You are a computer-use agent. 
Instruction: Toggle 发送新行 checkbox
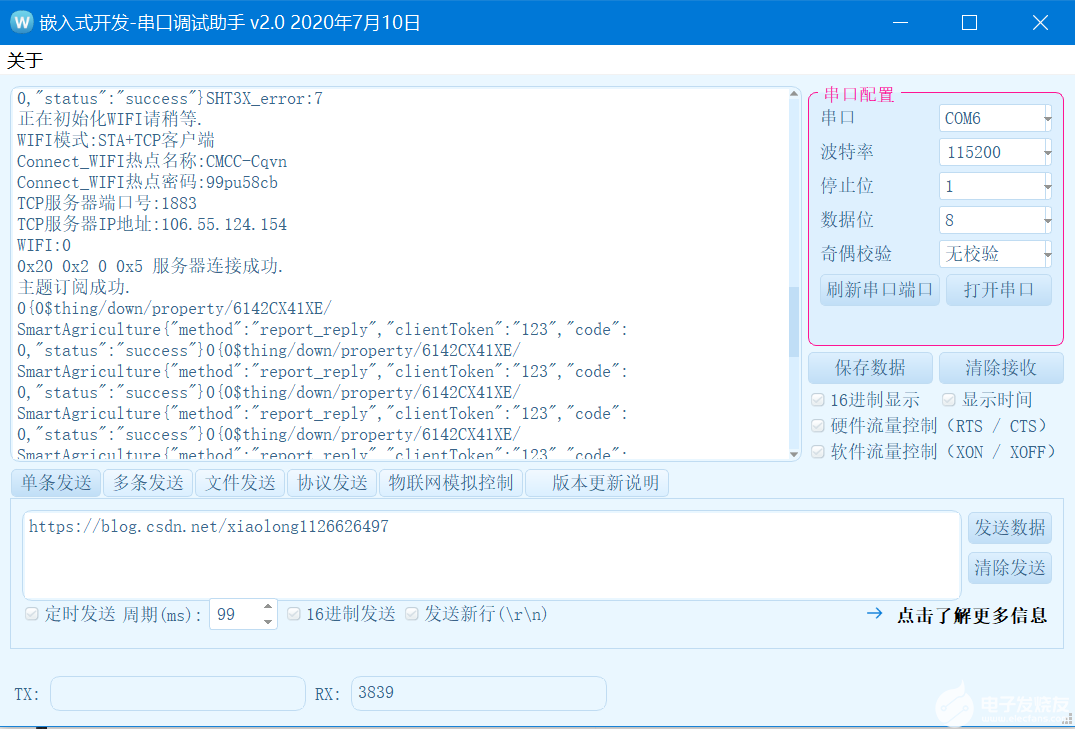click(x=411, y=614)
